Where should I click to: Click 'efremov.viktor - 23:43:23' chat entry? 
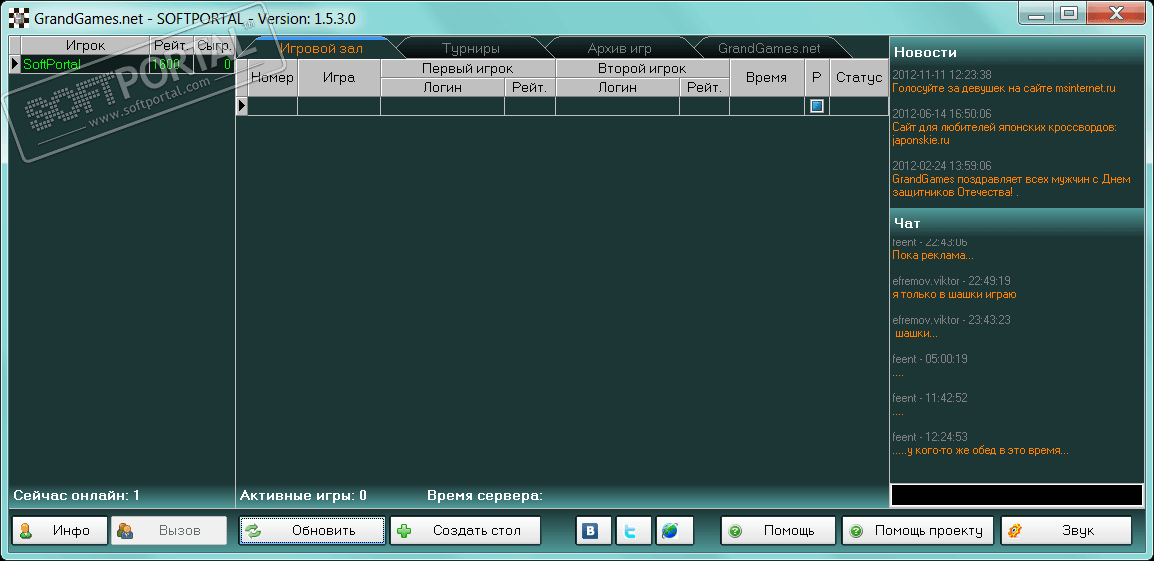[x=951, y=320]
